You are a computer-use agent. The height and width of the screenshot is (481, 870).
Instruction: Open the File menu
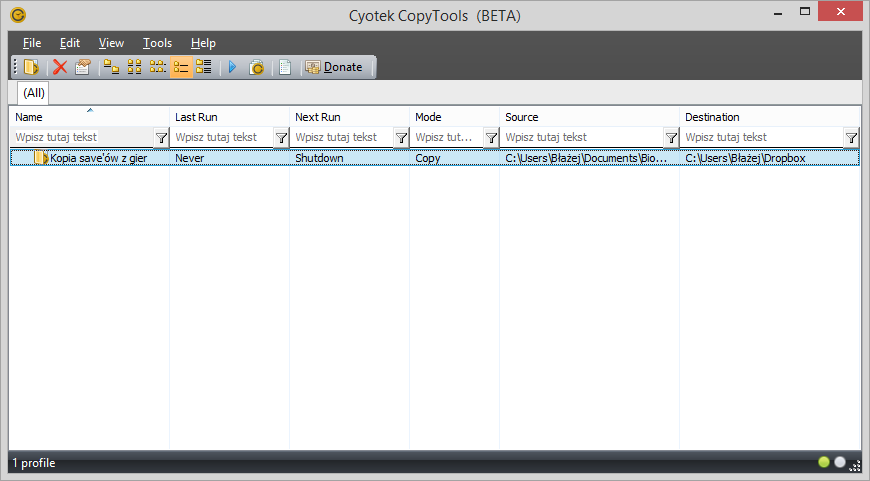click(32, 43)
